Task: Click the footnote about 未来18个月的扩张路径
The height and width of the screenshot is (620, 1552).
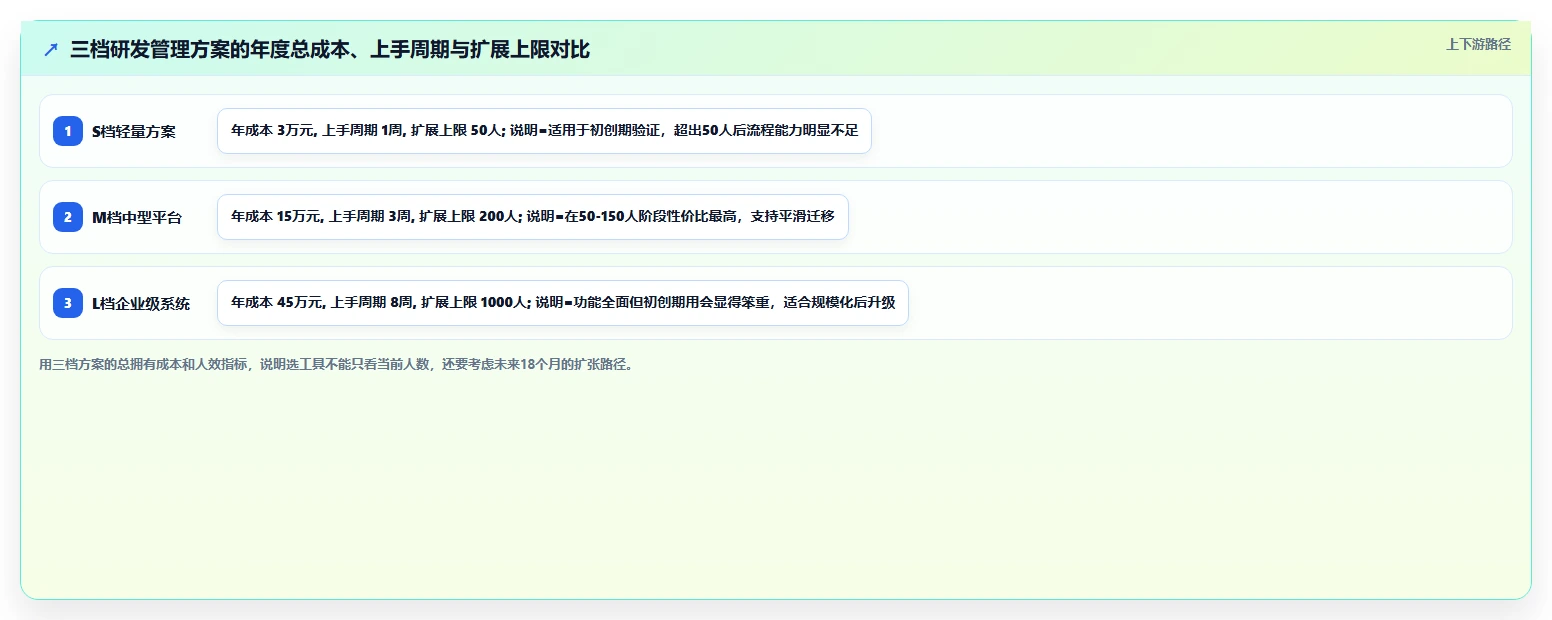Action: click(336, 364)
